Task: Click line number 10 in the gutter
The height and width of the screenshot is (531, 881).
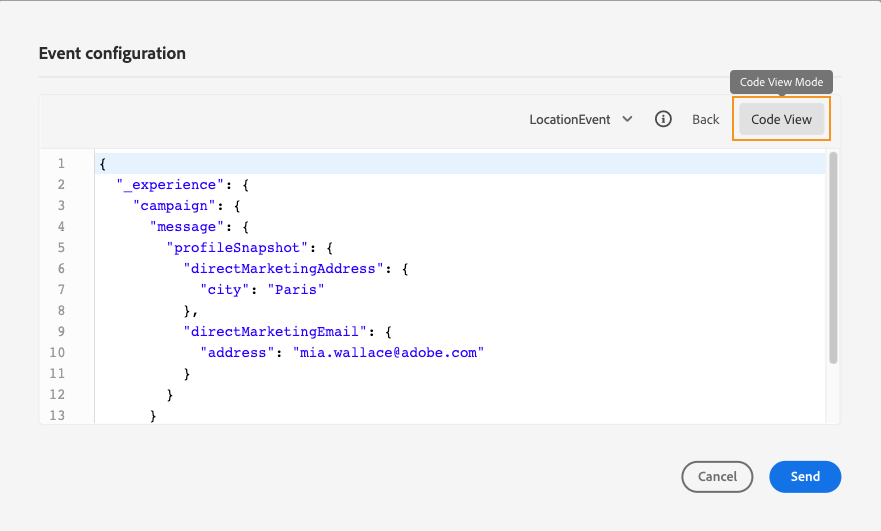Action: click(57, 353)
